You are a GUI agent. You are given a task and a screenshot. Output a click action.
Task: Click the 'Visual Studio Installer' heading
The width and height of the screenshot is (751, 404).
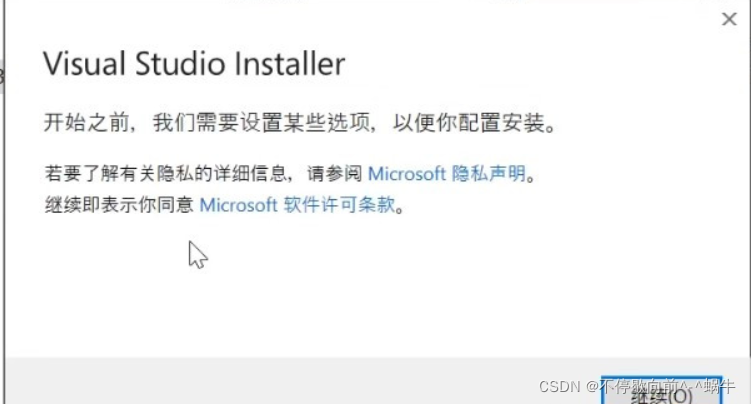click(x=194, y=64)
